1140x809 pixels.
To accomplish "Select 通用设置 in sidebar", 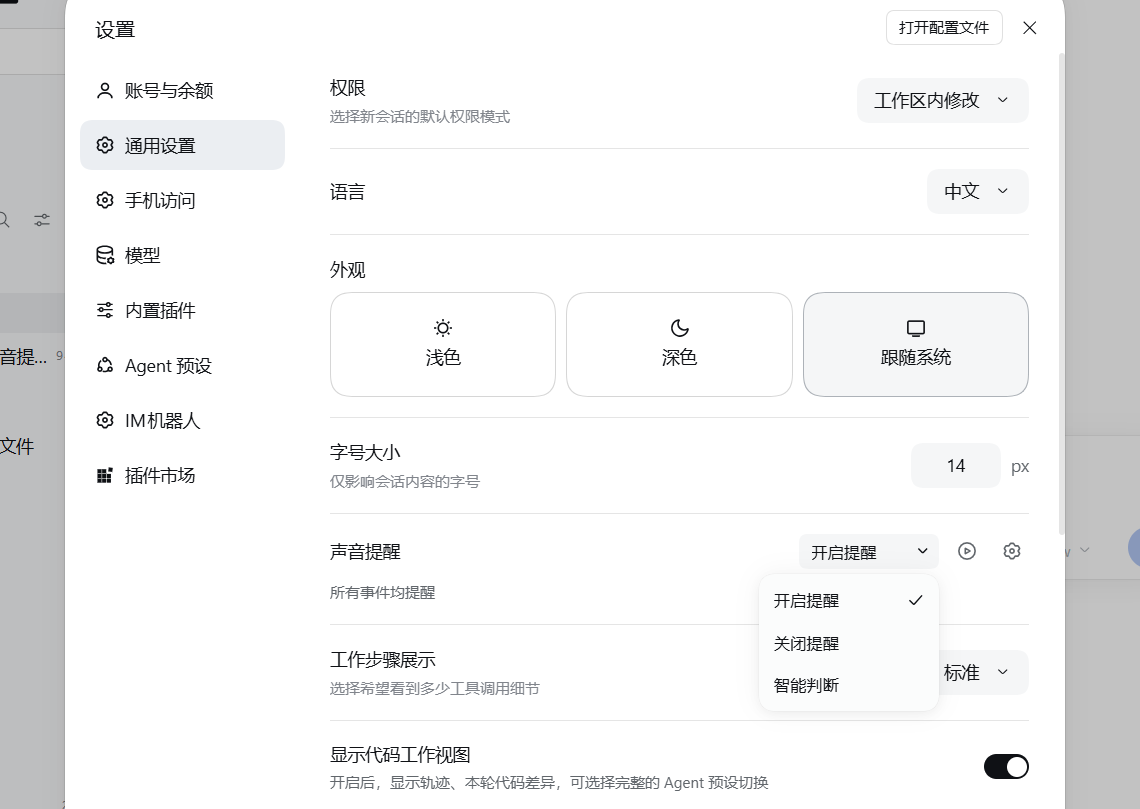I will (x=182, y=145).
